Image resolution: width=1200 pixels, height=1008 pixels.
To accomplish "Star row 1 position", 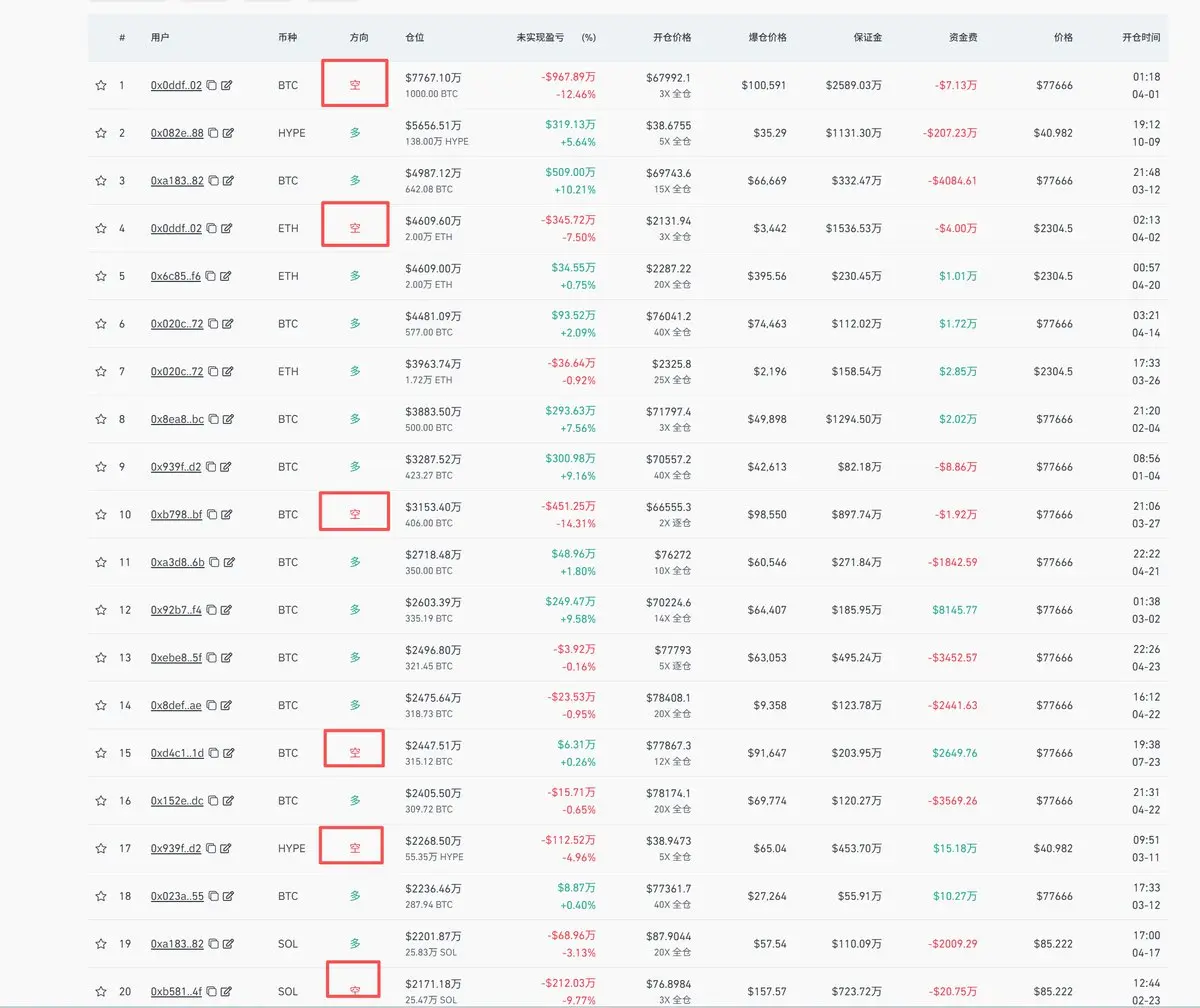I will [x=100, y=86].
